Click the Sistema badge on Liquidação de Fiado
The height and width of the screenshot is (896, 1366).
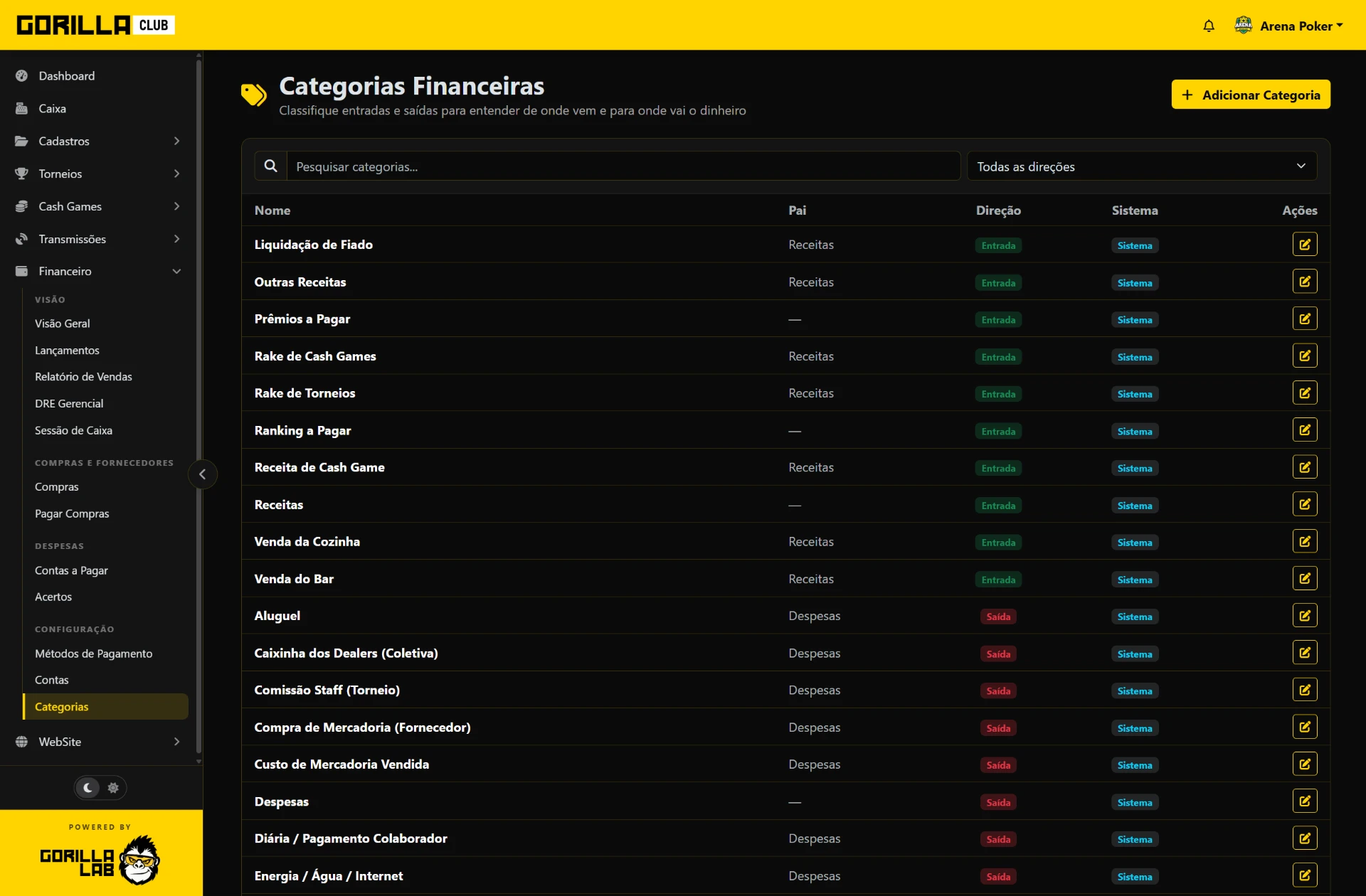pos(1135,245)
